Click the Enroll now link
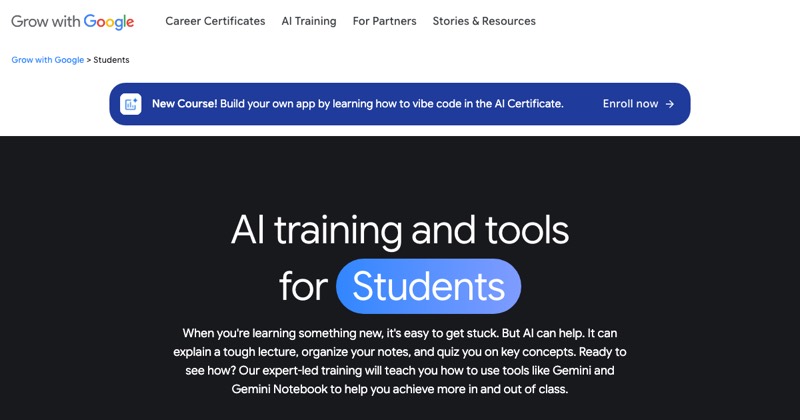 click(638, 104)
